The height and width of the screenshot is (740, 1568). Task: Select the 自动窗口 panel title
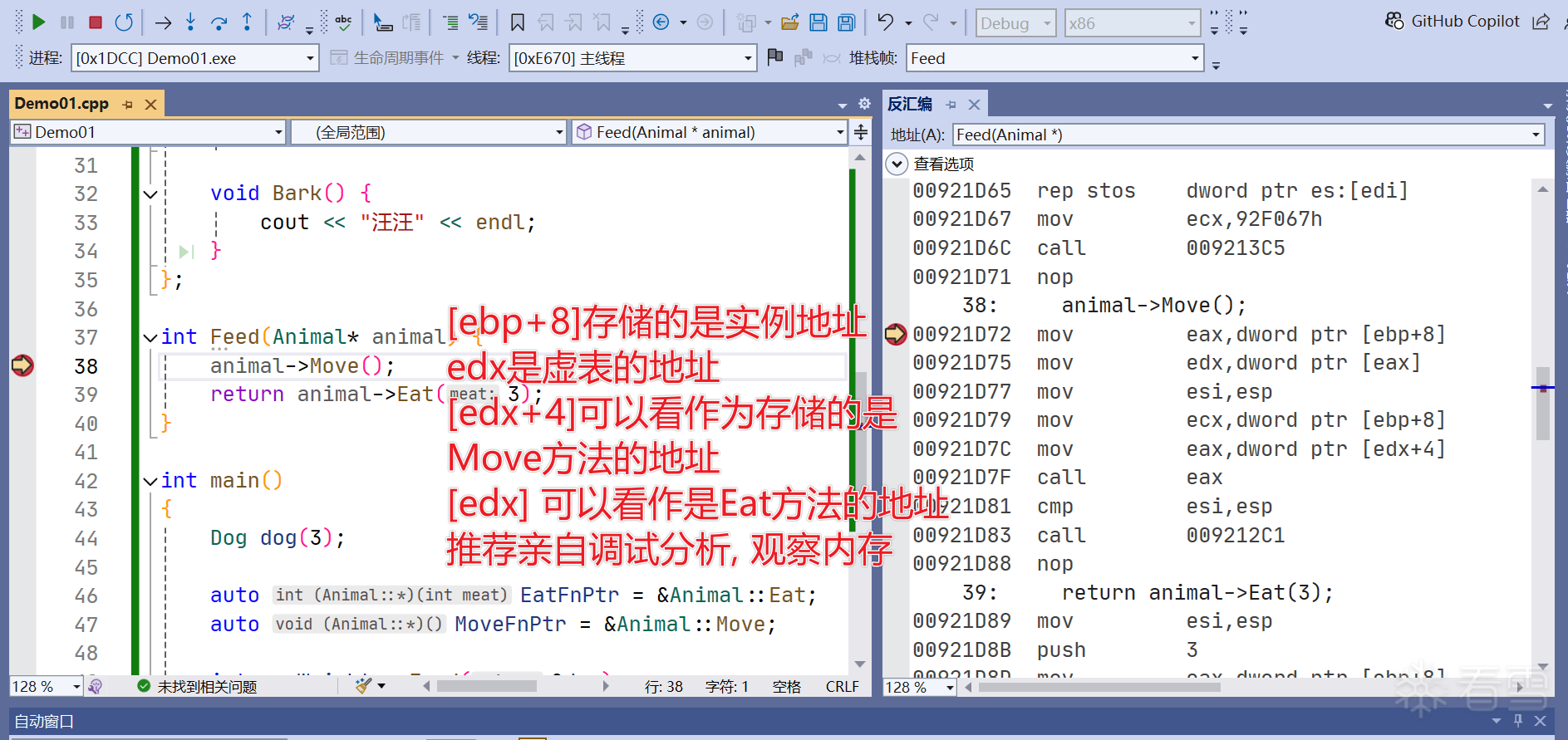click(44, 721)
